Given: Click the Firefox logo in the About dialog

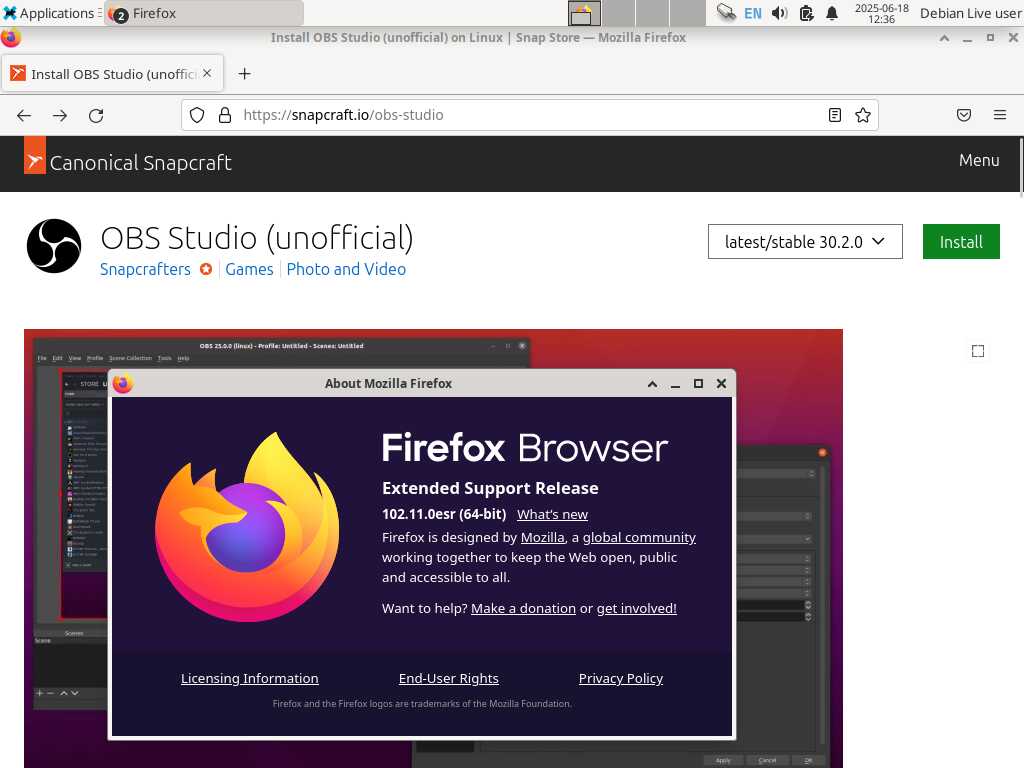Looking at the screenshot, I should pos(247,526).
